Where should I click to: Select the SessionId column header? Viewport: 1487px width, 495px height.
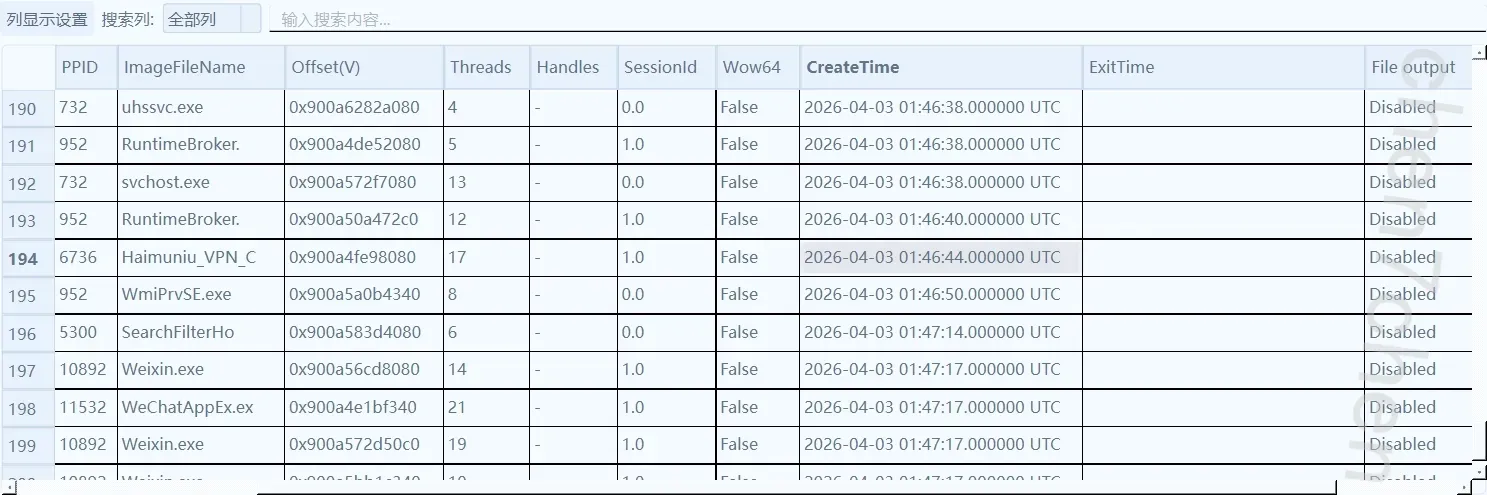pyautogui.click(x=660, y=68)
